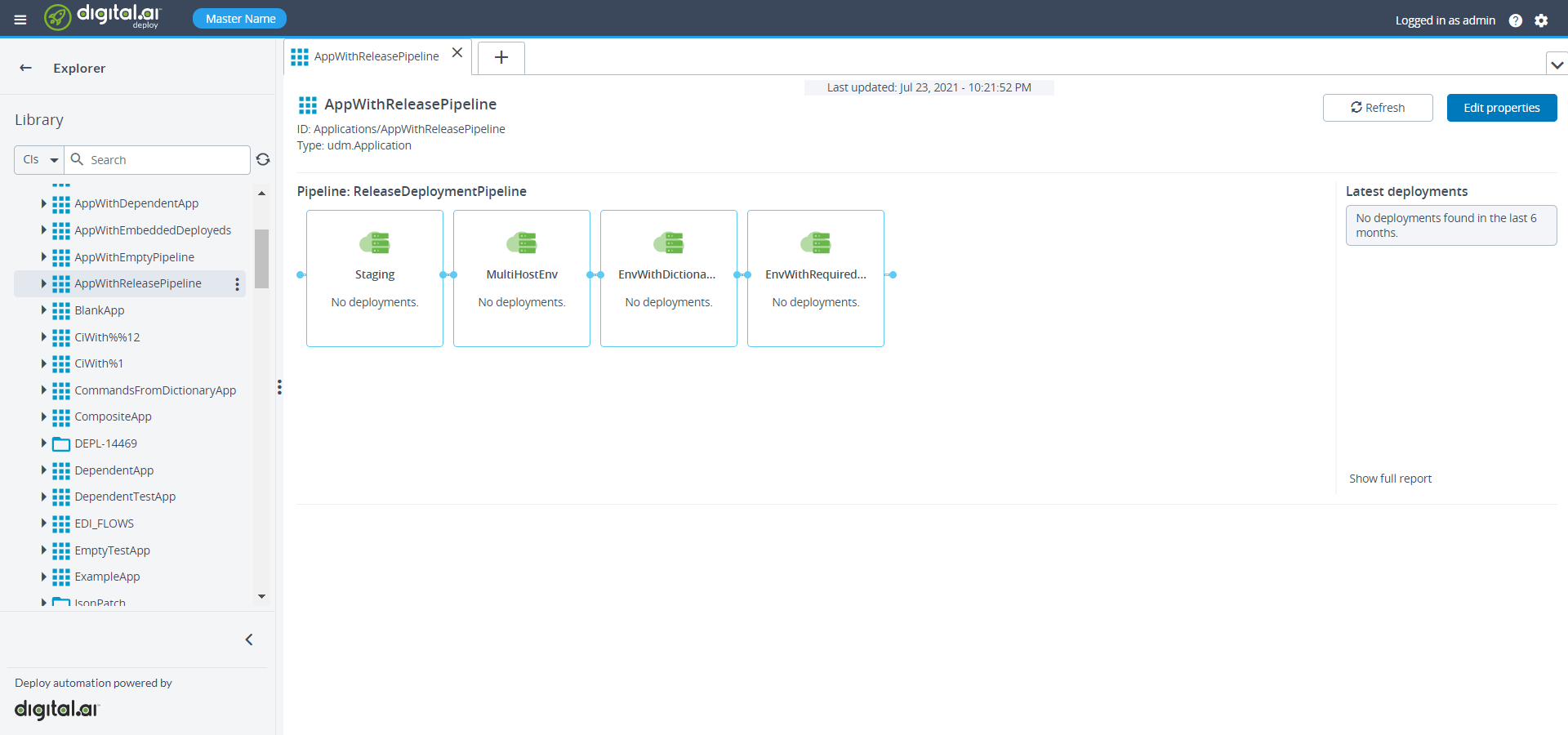This screenshot has width=1568, height=735.
Task: Click the digital.ai footer logo
Action: tap(57, 709)
